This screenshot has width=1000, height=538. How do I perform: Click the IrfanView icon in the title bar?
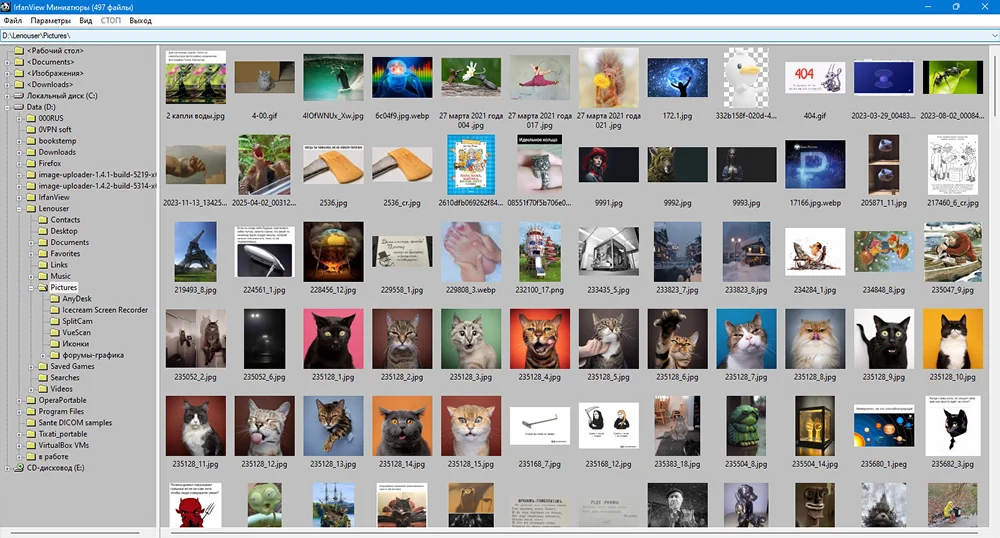(x=6, y=6)
